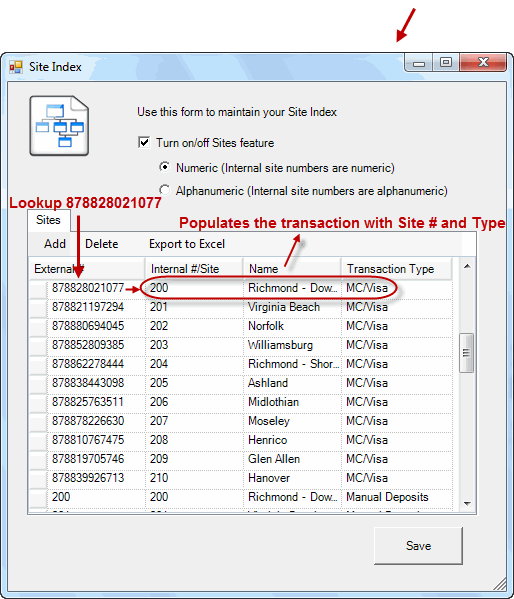Switch to the Sites tab
Screen dimensions: 514x599
49,220
